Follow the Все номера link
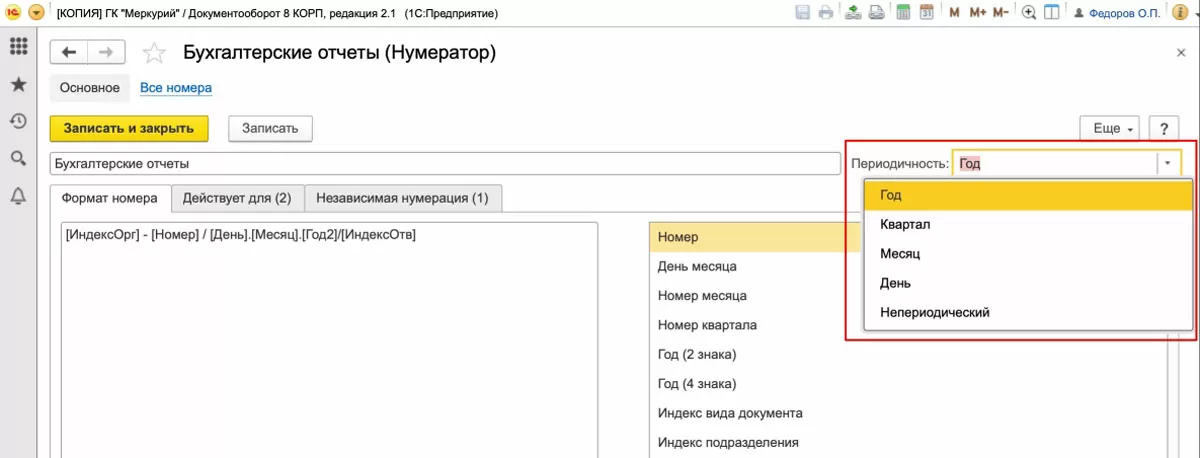Image resolution: width=1200 pixels, height=458 pixels. [x=176, y=88]
